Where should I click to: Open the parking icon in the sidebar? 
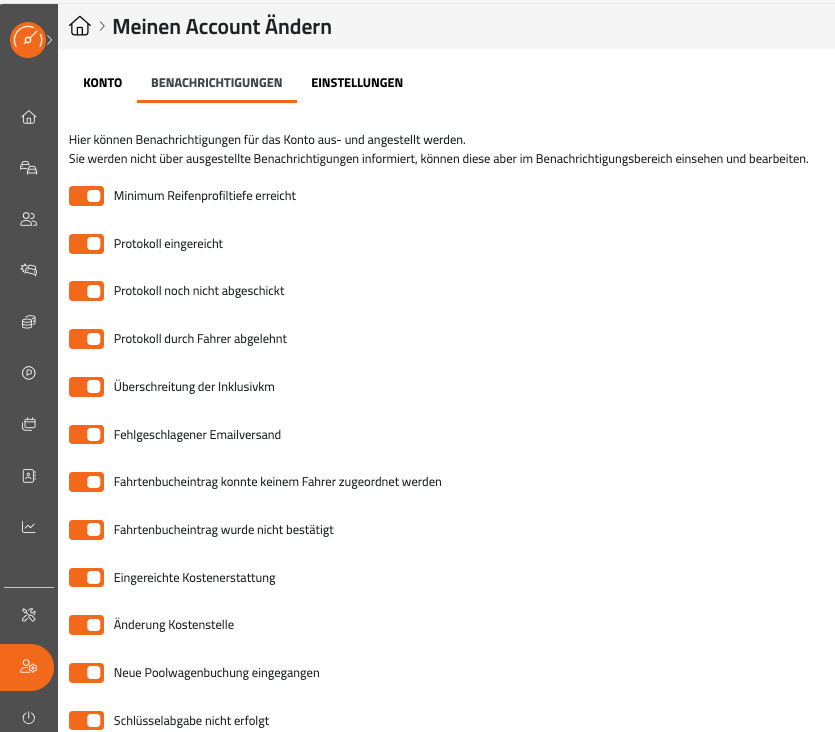pyautogui.click(x=28, y=373)
